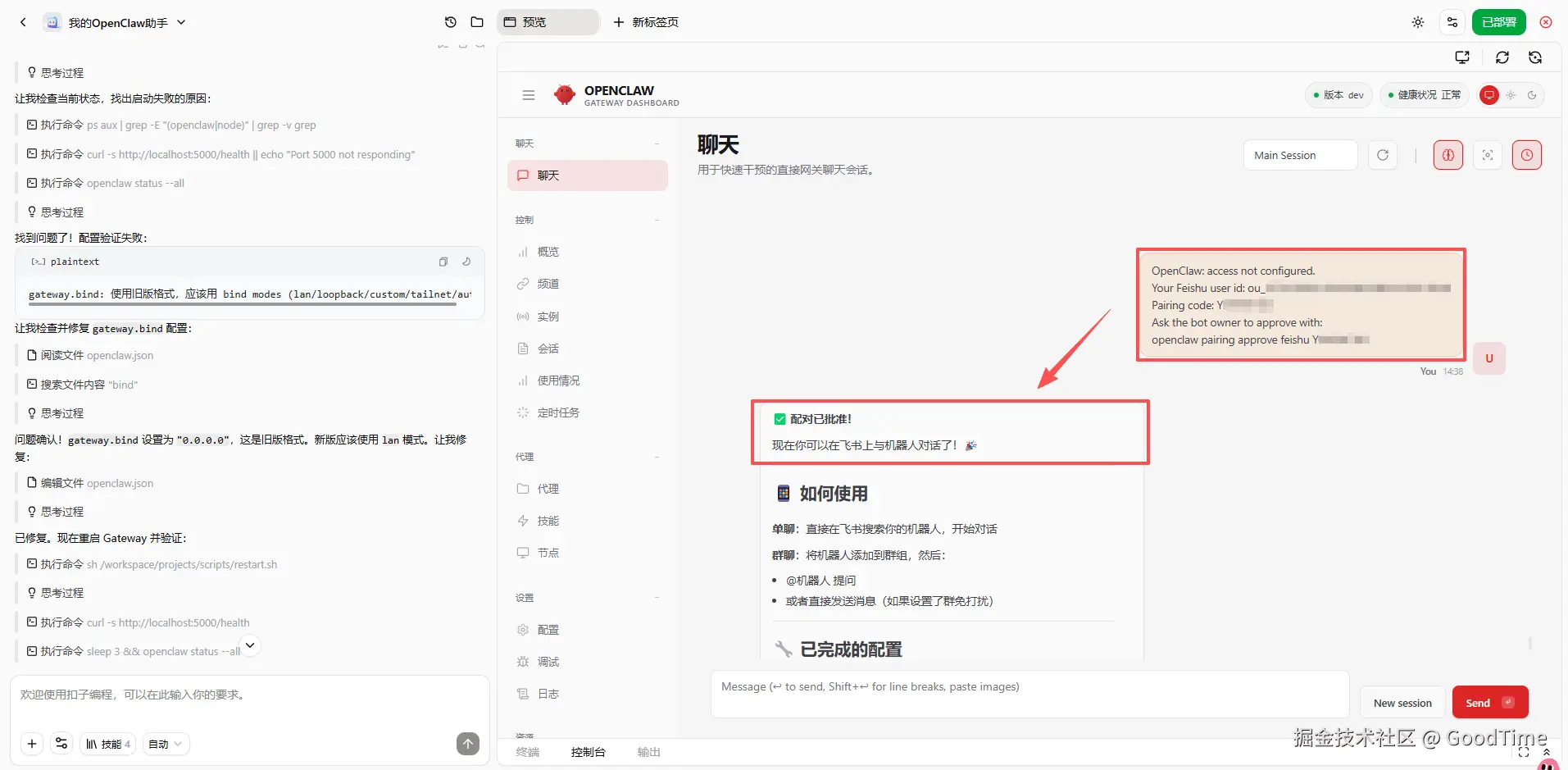The height and width of the screenshot is (770, 1568).
Task: Click the green 已部署 button
Action: coord(1499,22)
